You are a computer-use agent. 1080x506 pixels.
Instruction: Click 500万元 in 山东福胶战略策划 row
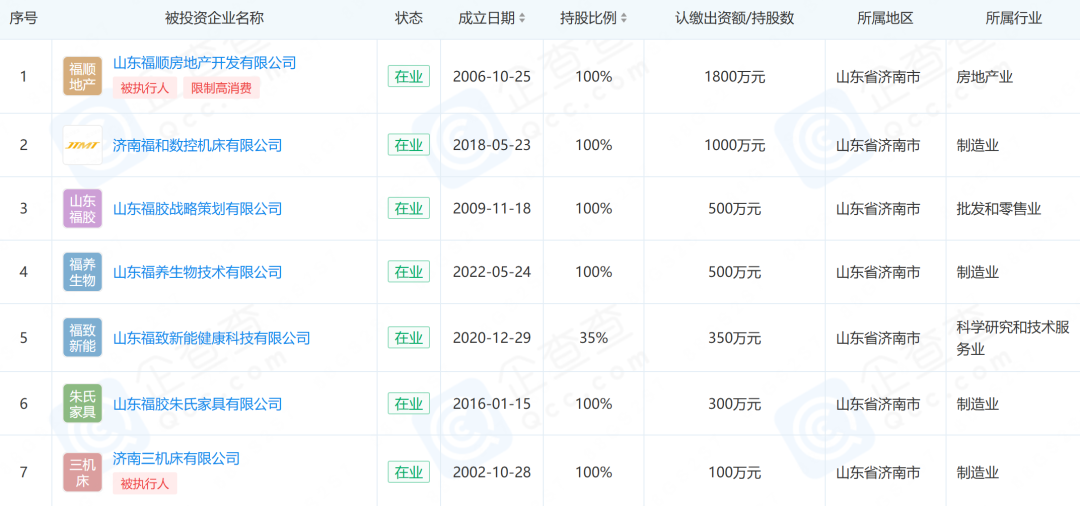(734, 209)
